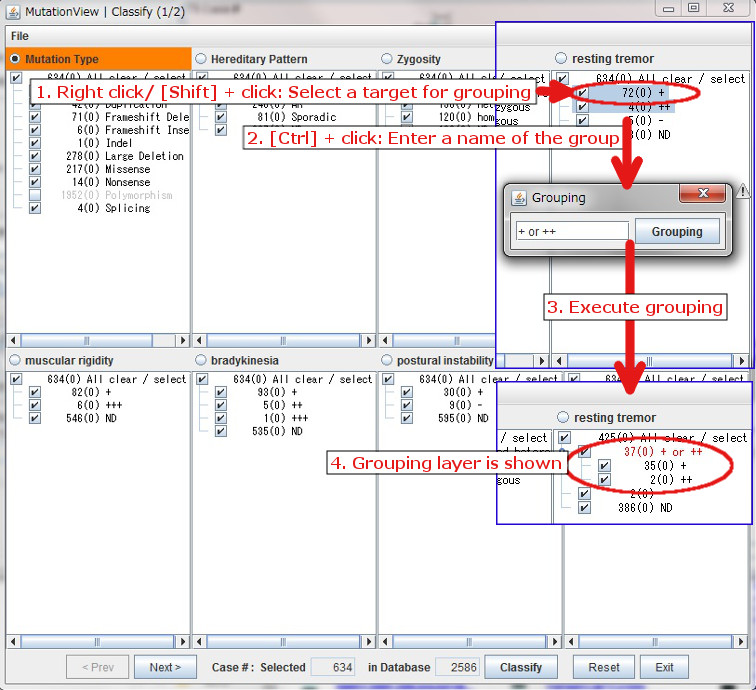Select the Mutation Type radio button

(x=15, y=59)
